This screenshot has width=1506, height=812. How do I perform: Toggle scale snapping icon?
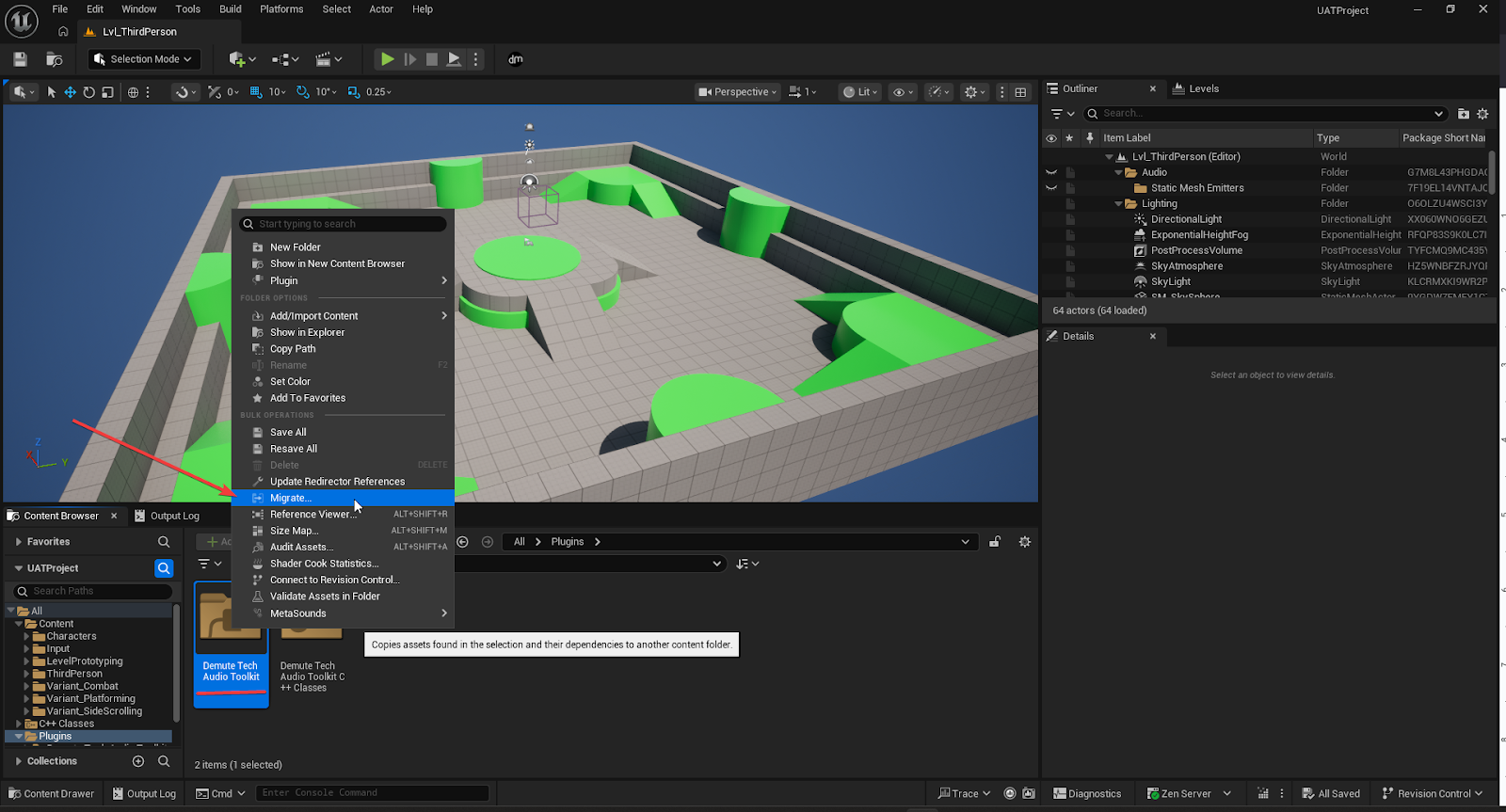pyautogui.click(x=354, y=92)
